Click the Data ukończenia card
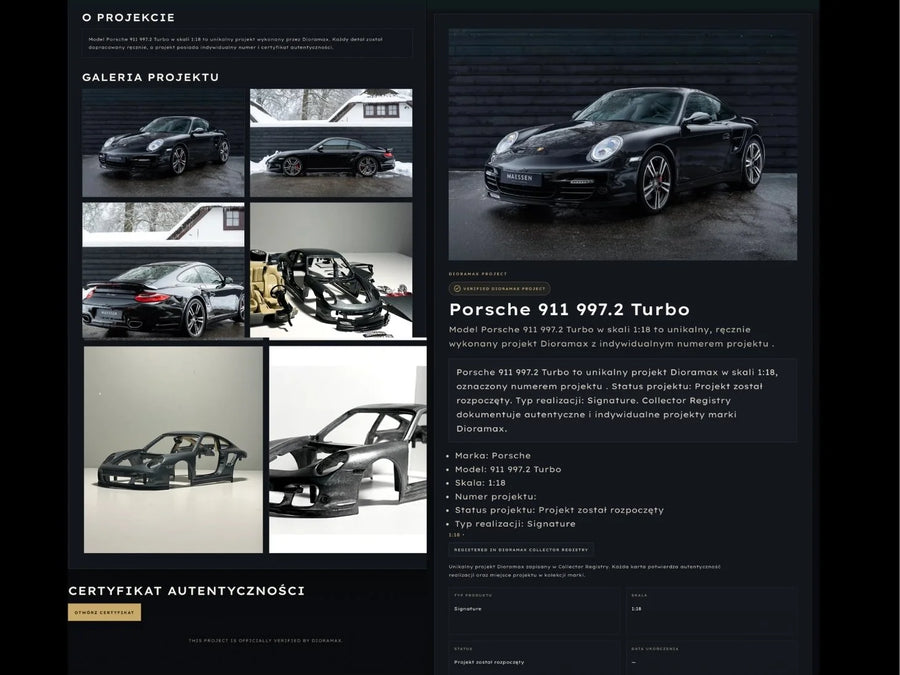 point(711,658)
